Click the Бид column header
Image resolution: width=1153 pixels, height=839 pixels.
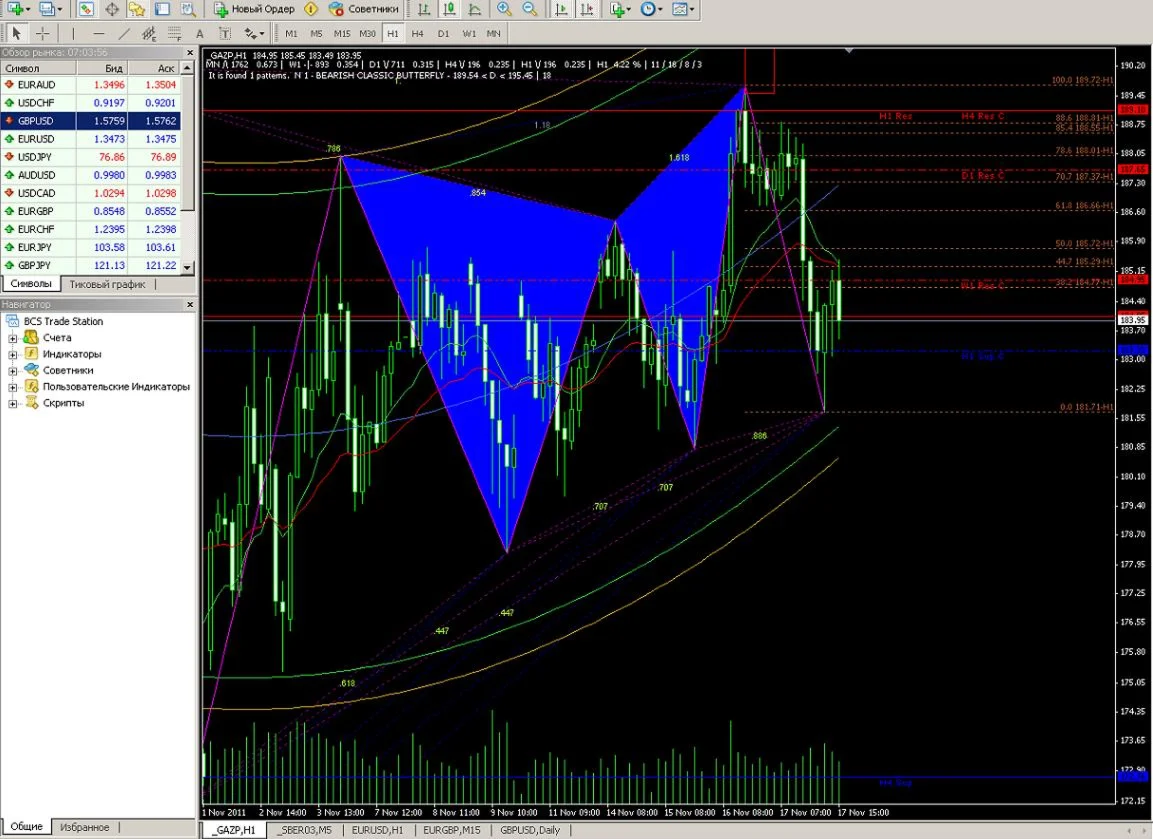[x=102, y=68]
